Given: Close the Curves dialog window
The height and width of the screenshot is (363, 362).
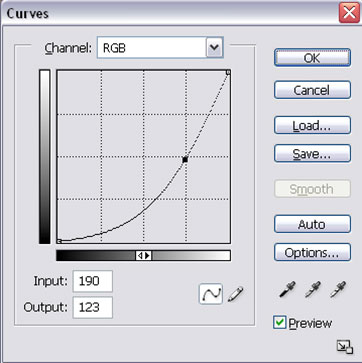Looking at the screenshot, I should [x=349, y=13].
